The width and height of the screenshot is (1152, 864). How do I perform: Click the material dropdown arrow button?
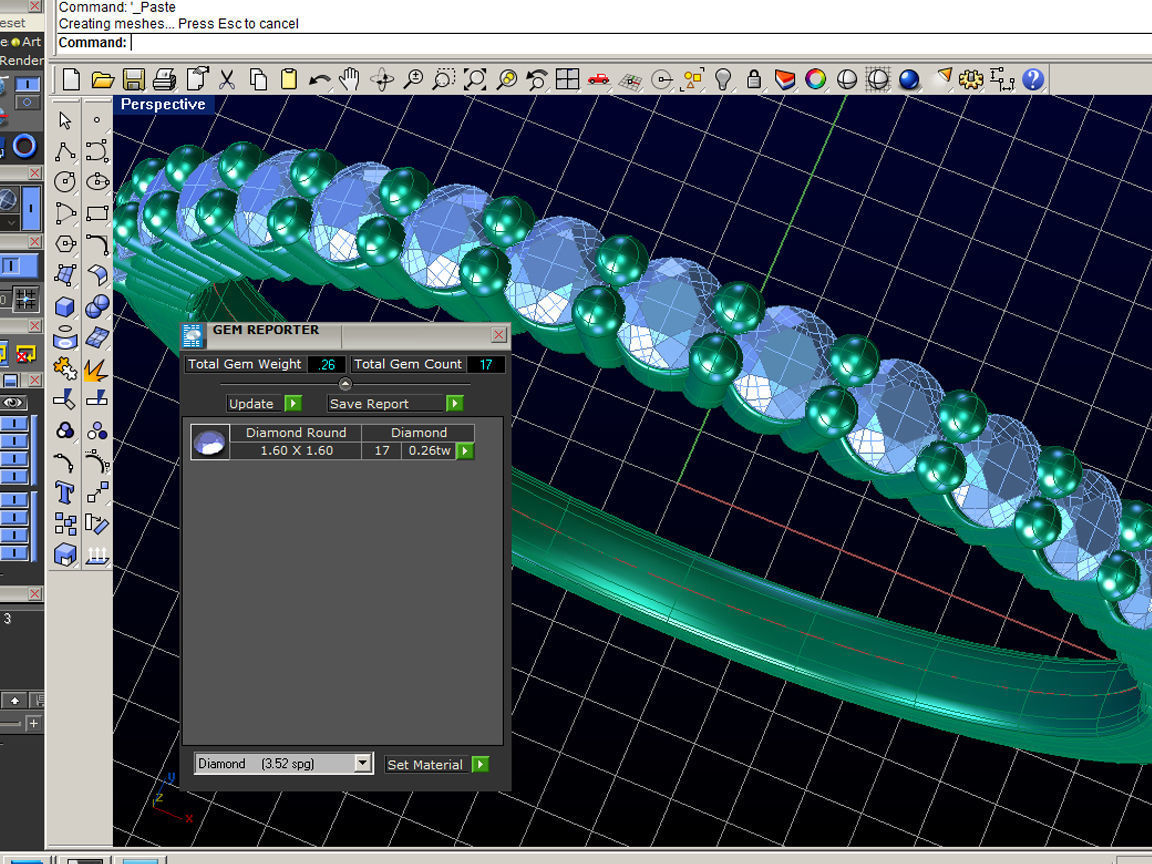click(363, 763)
